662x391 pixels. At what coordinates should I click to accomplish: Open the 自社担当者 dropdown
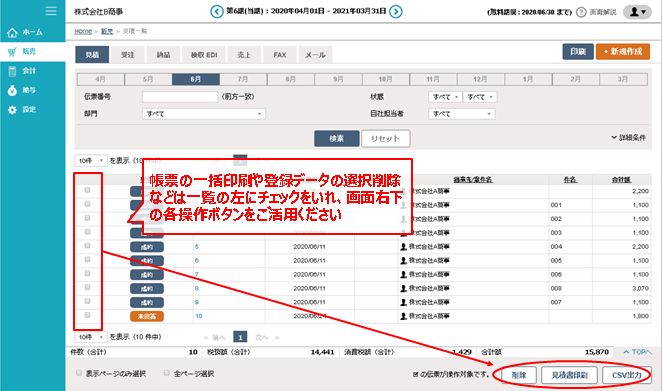(461, 114)
